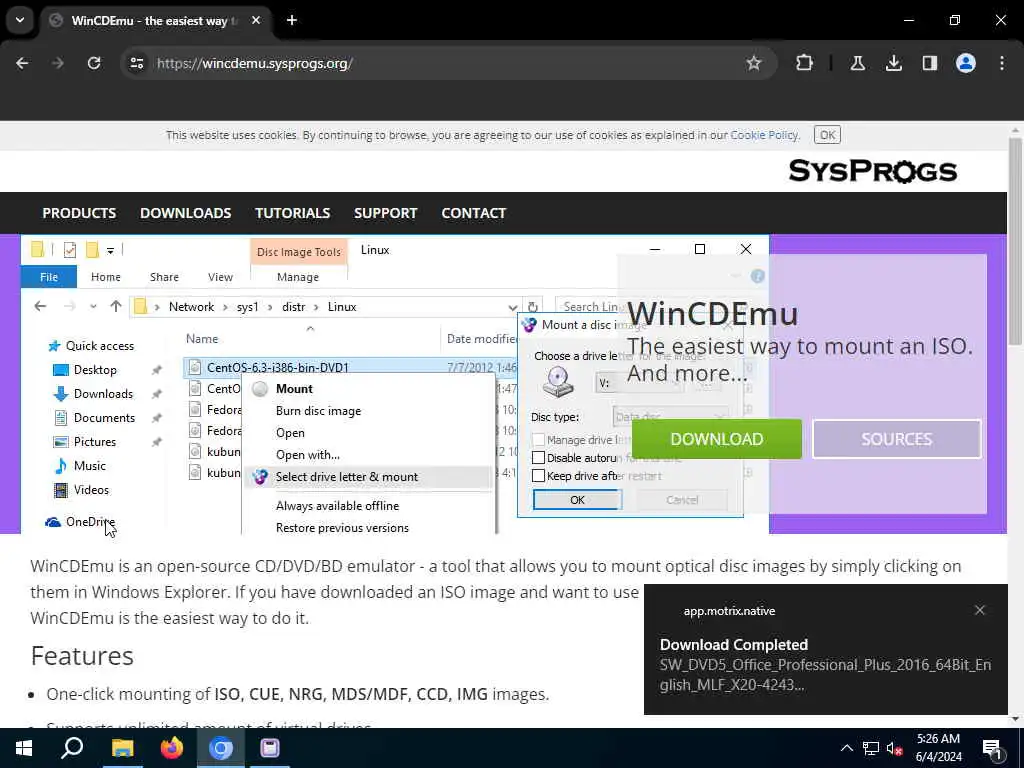This screenshot has height=768, width=1024.
Task: Click the green DOWNLOAD button
Action: [716, 439]
